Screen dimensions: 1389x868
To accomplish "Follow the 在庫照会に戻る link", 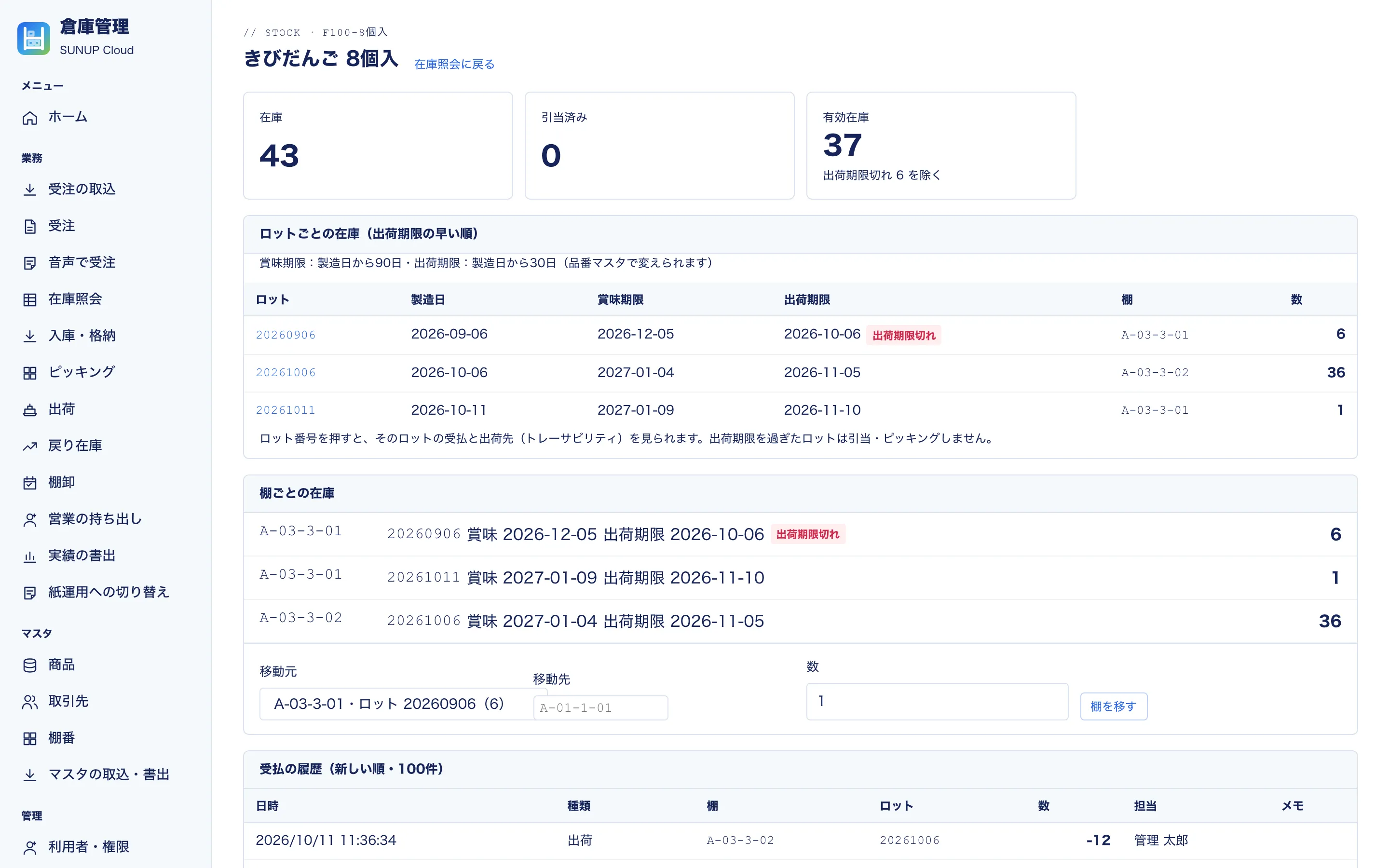I will (x=454, y=64).
